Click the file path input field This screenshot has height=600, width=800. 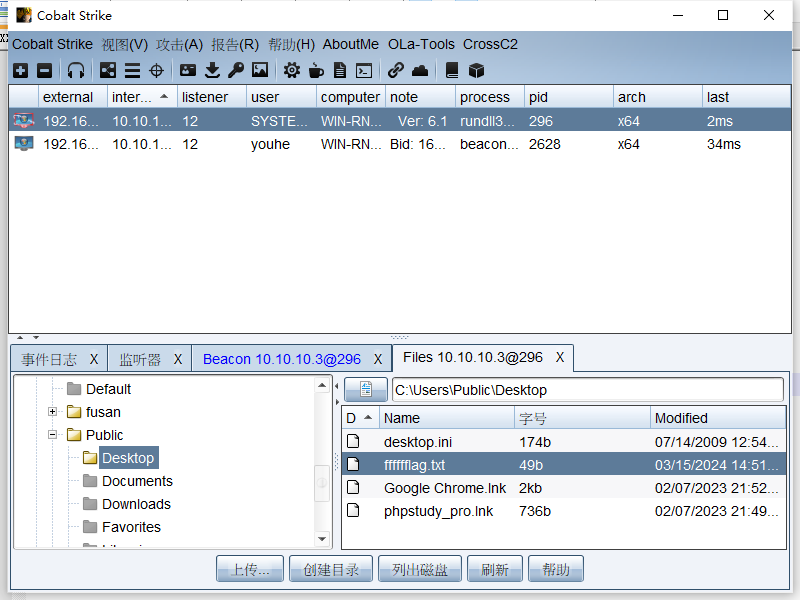pos(588,390)
